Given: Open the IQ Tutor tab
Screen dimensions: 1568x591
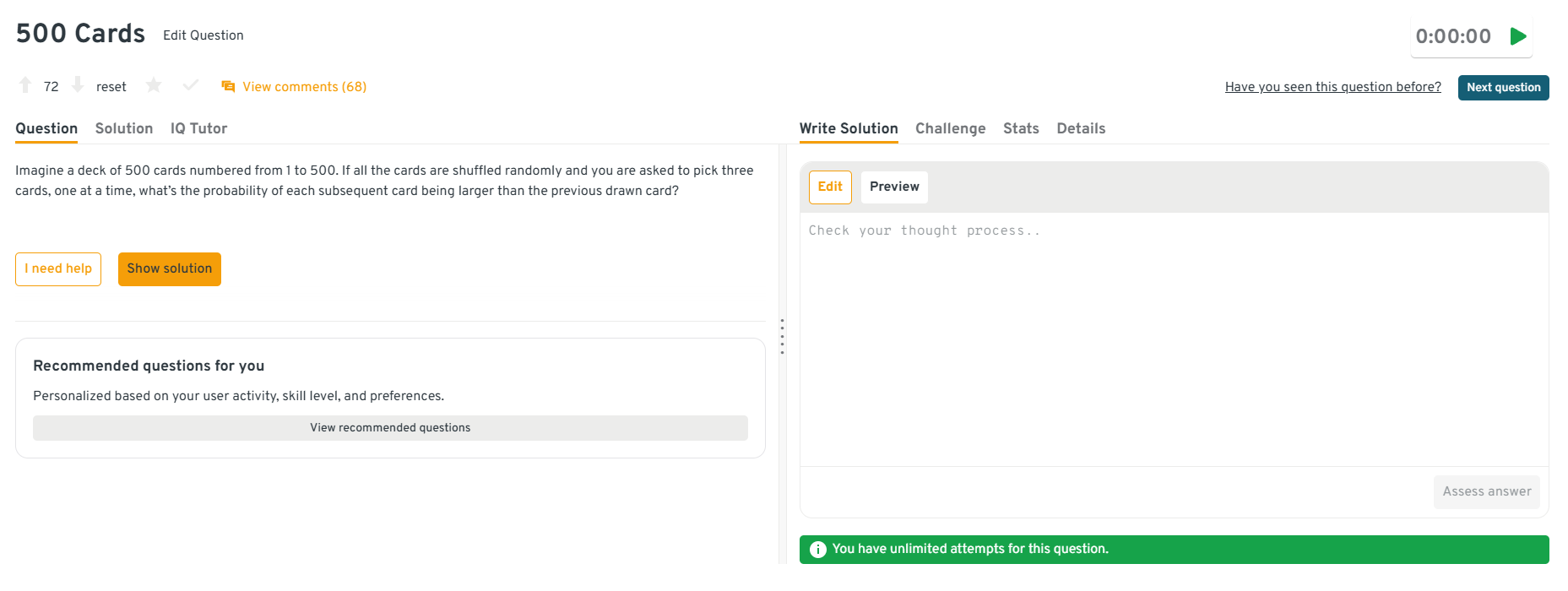Looking at the screenshot, I should [198, 128].
